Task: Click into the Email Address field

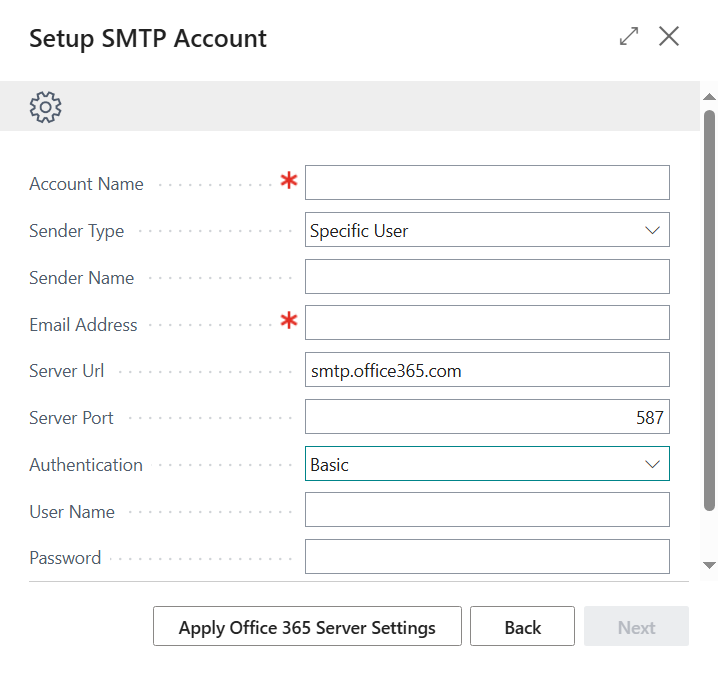Action: 486,323
